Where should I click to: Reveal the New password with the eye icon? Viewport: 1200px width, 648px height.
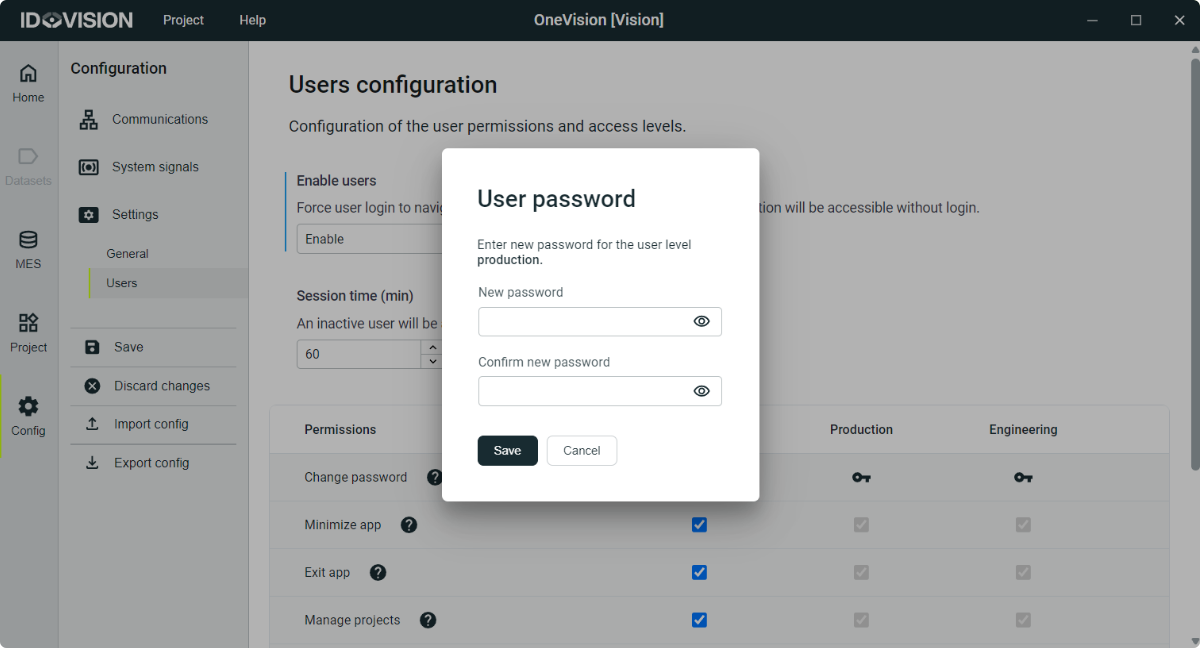point(701,321)
